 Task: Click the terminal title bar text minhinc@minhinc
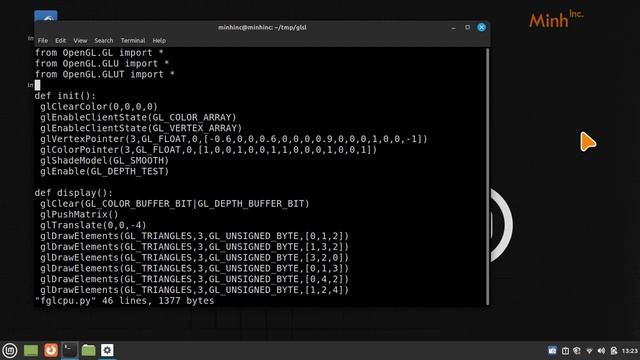tap(262, 27)
